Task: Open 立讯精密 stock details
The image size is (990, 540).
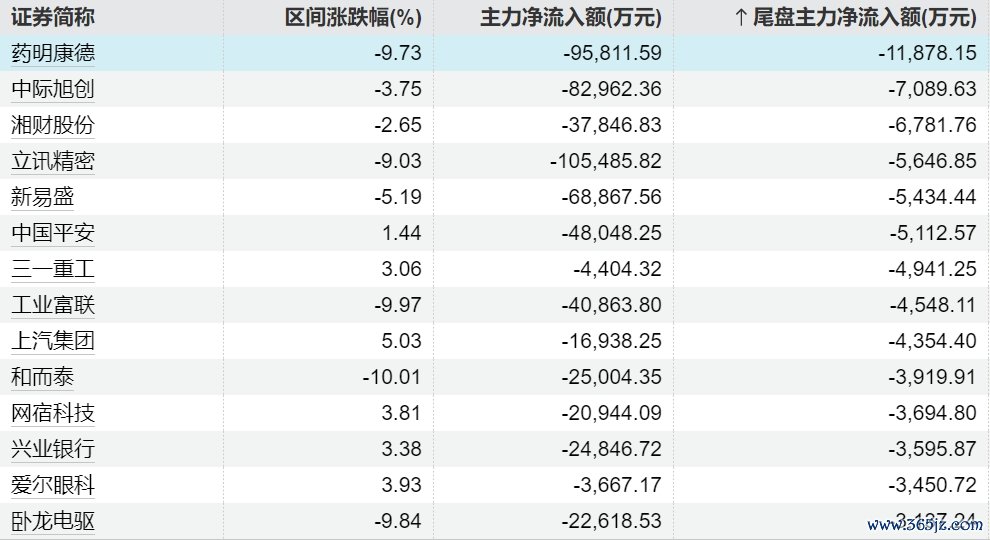Action: 53,161
